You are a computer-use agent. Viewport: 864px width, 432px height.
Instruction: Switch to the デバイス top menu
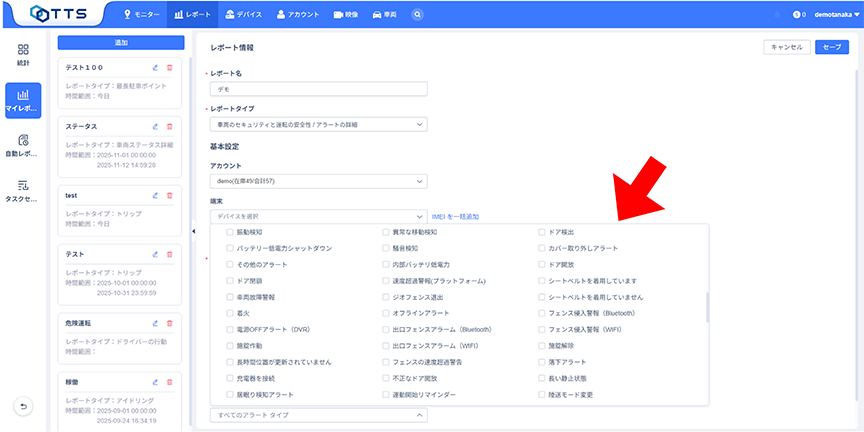(x=245, y=15)
